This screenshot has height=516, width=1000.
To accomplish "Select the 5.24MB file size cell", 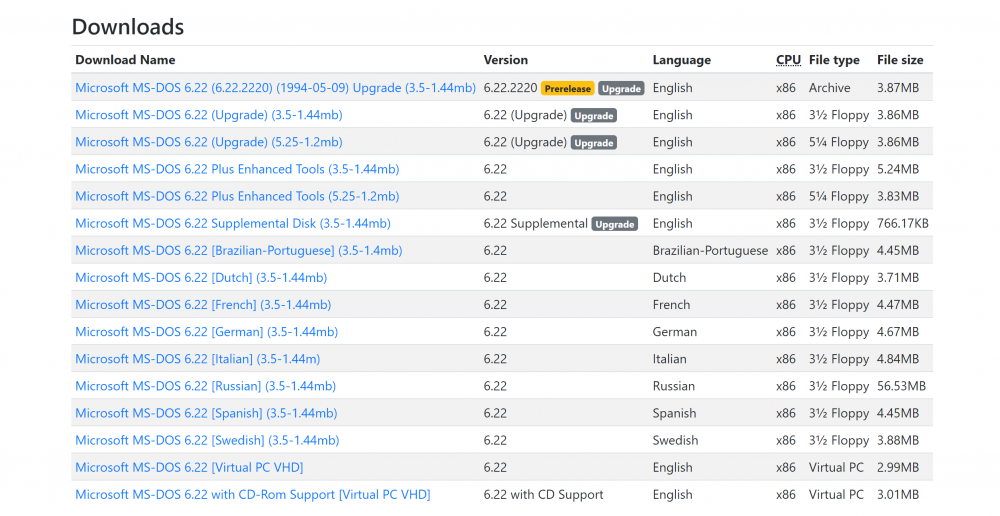I will (898, 170).
